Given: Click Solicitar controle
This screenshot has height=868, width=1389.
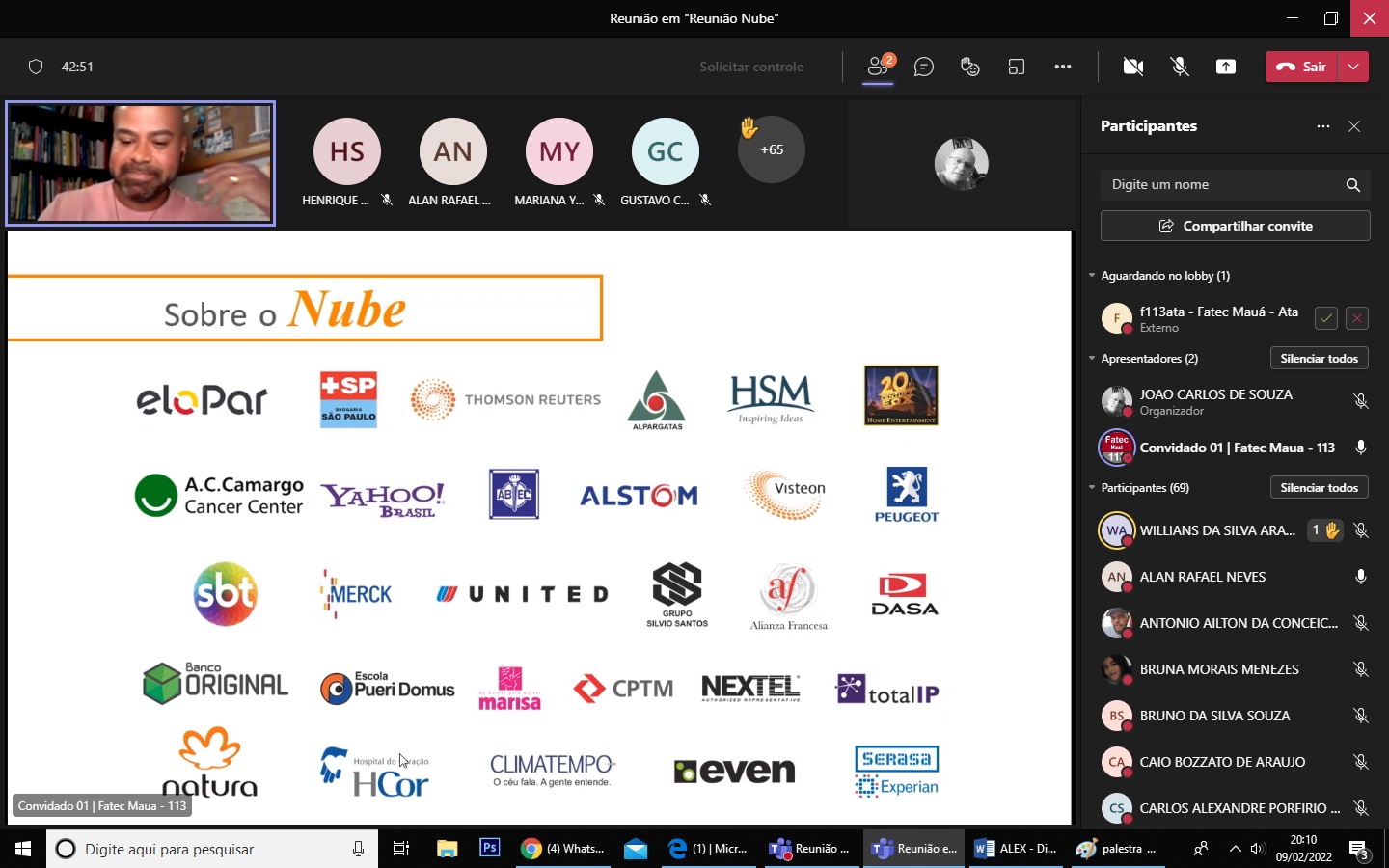Looking at the screenshot, I should coord(751,67).
